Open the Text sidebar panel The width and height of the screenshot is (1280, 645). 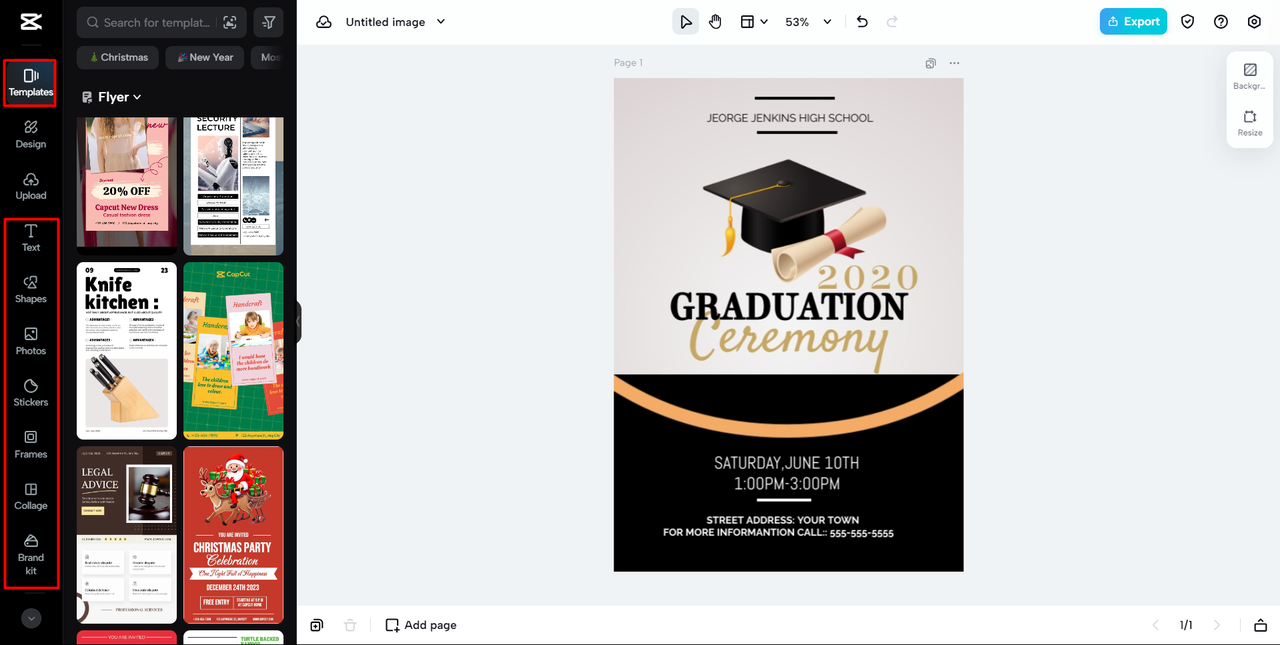(x=31, y=238)
